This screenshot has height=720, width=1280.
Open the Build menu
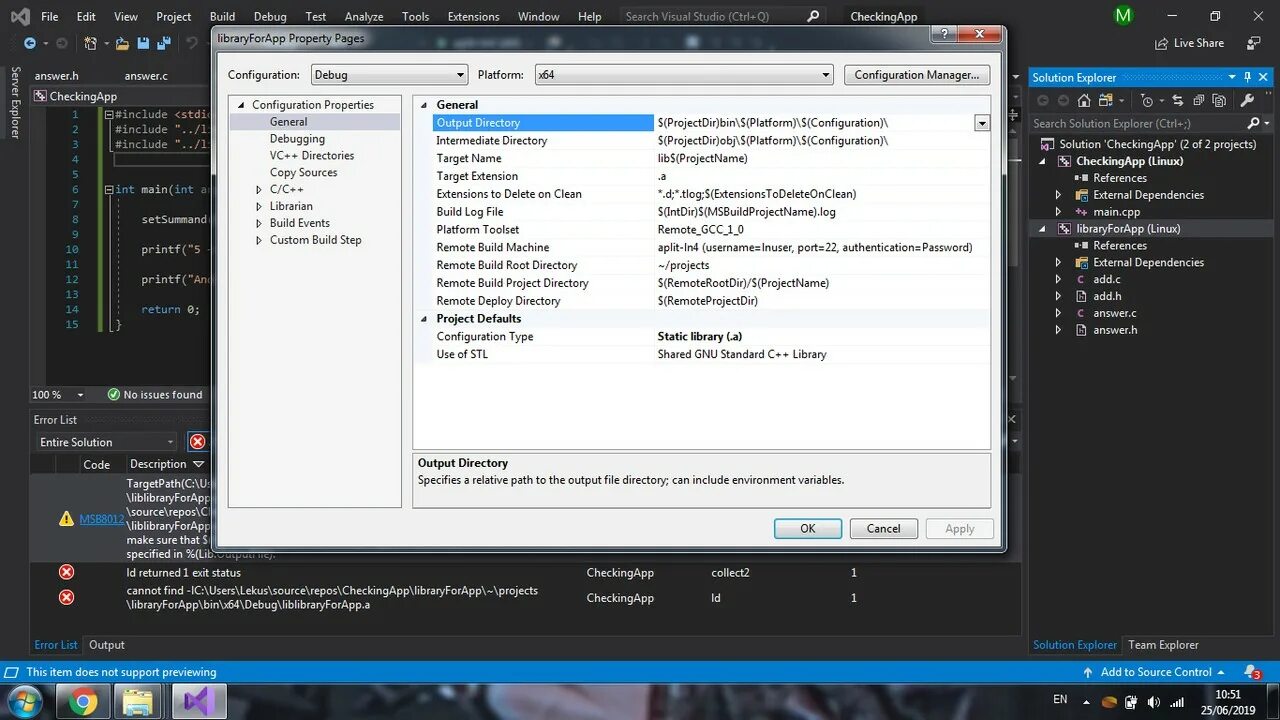click(222, 16)
